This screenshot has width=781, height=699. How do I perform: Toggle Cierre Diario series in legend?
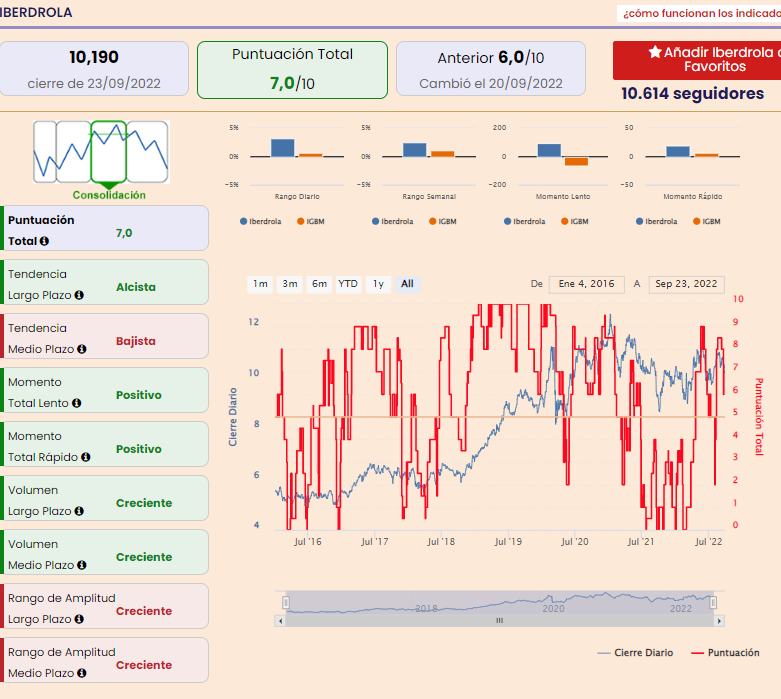[x=635, y=653]
